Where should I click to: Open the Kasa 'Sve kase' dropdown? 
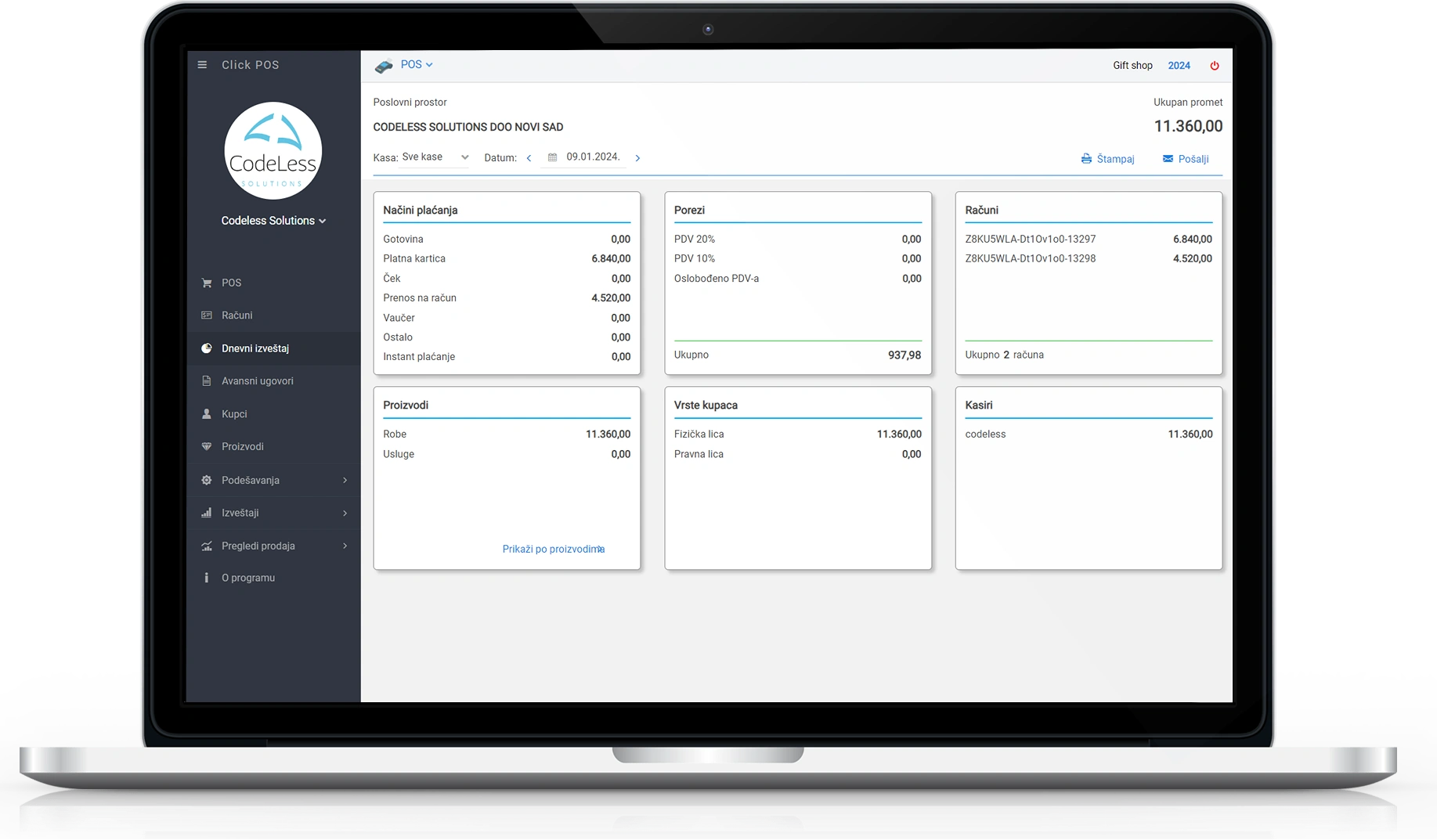pos(435,157)
